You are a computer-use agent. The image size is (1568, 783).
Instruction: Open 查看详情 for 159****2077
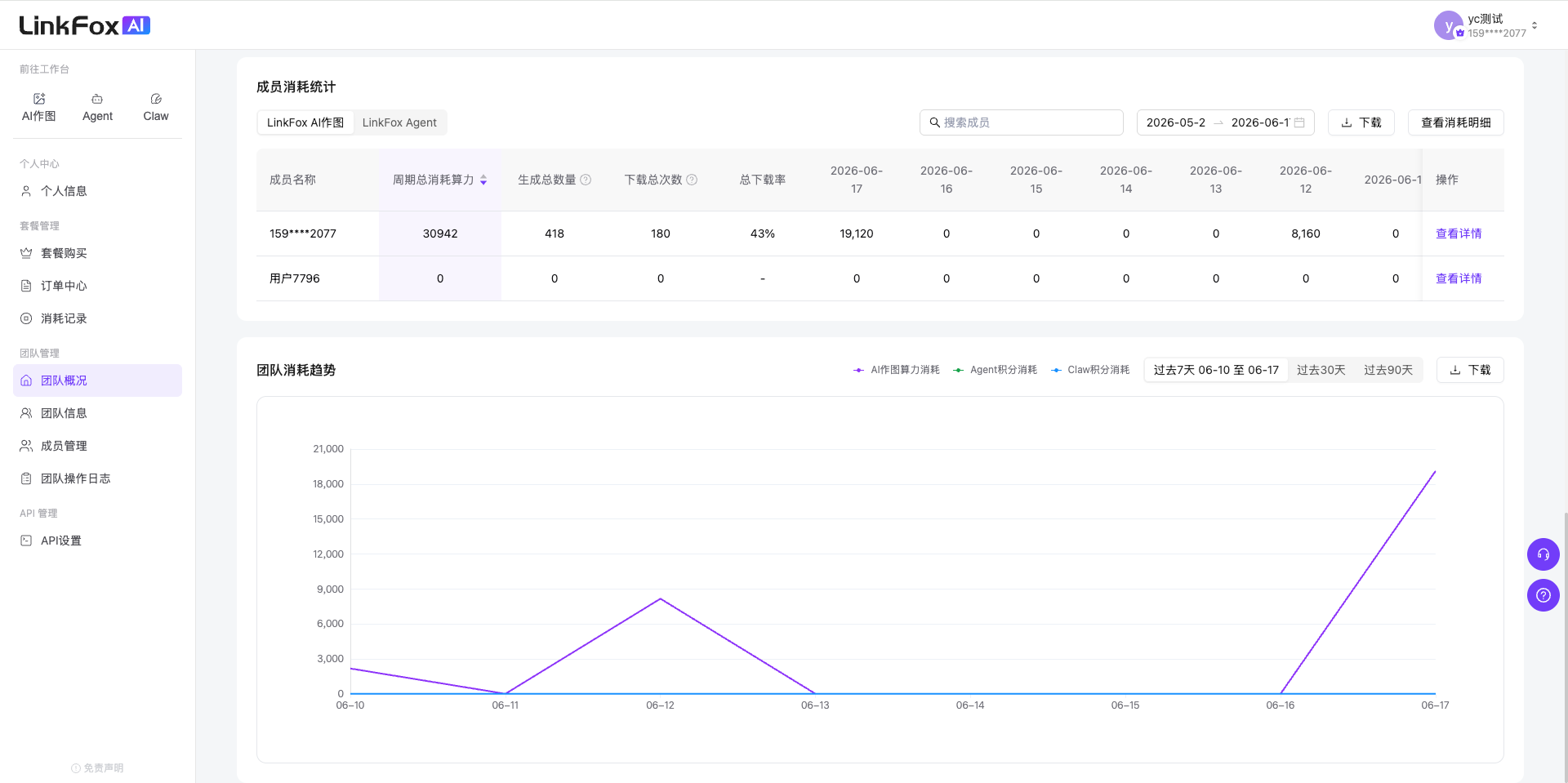coord(1459,234)
